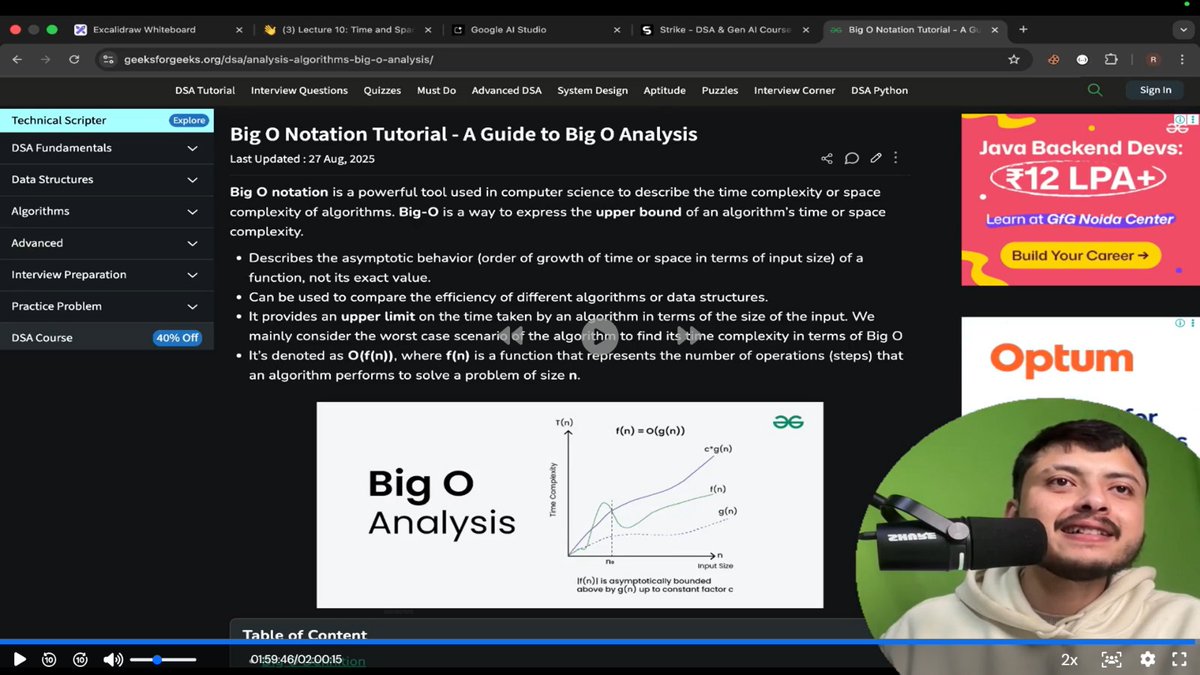Enter fullscreen video mode
1200x675 pixels.
1180,659
